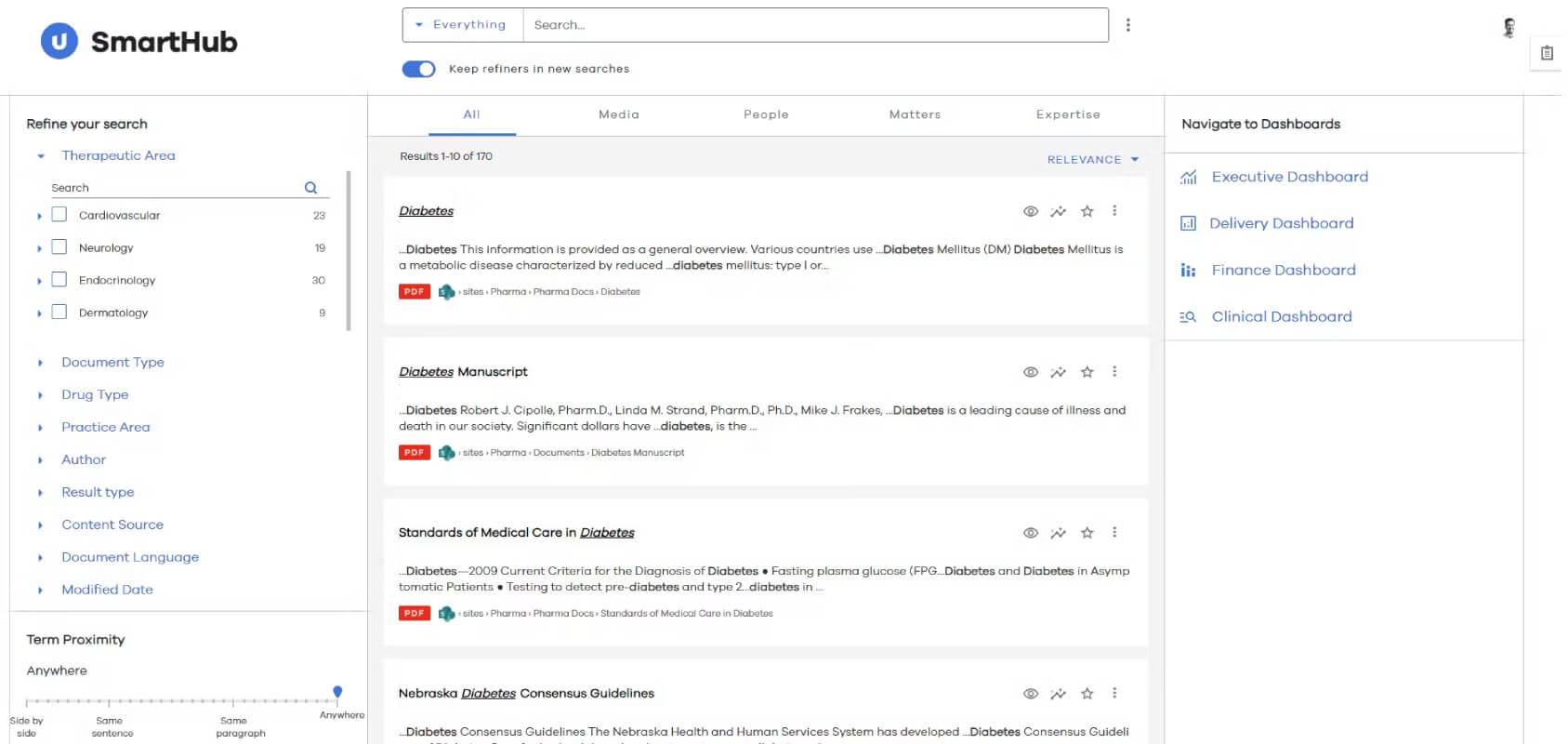Open the Everything scope dropdown

[x=462, y=25]
